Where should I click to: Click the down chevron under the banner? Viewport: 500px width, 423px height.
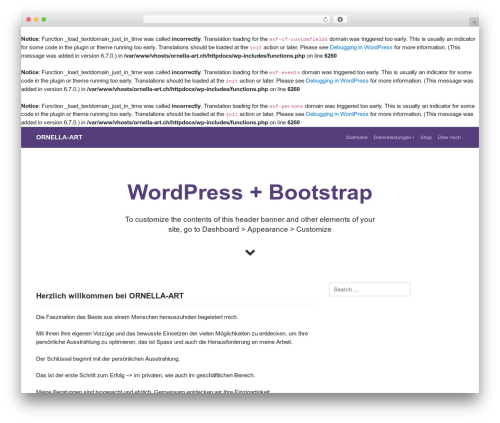[x=250, y=253]
